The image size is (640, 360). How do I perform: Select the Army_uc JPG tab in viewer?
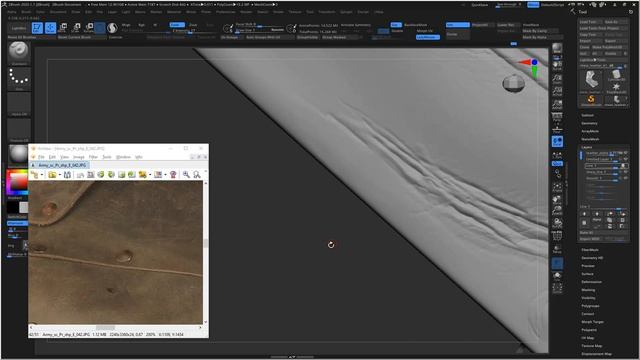coord(60,165)
